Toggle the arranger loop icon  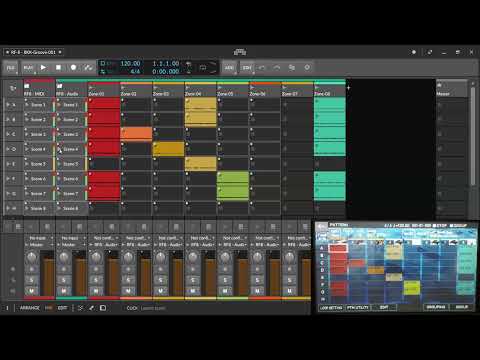pyautogui.click(x=203, y=67)
